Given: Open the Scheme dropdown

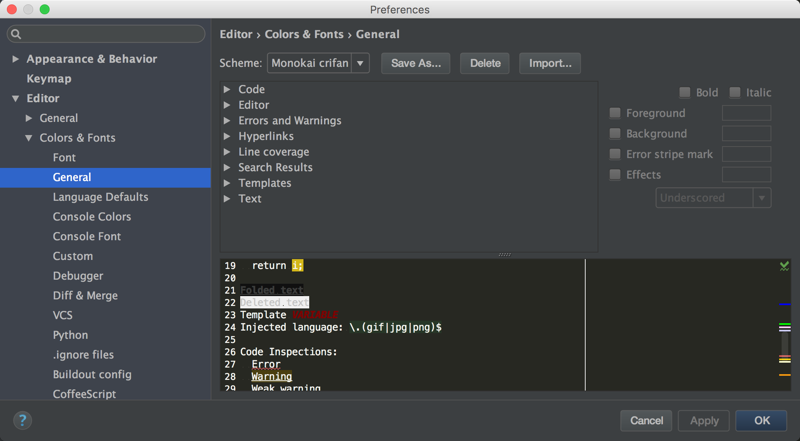Looking at the screenshot, I should point(318,63).
